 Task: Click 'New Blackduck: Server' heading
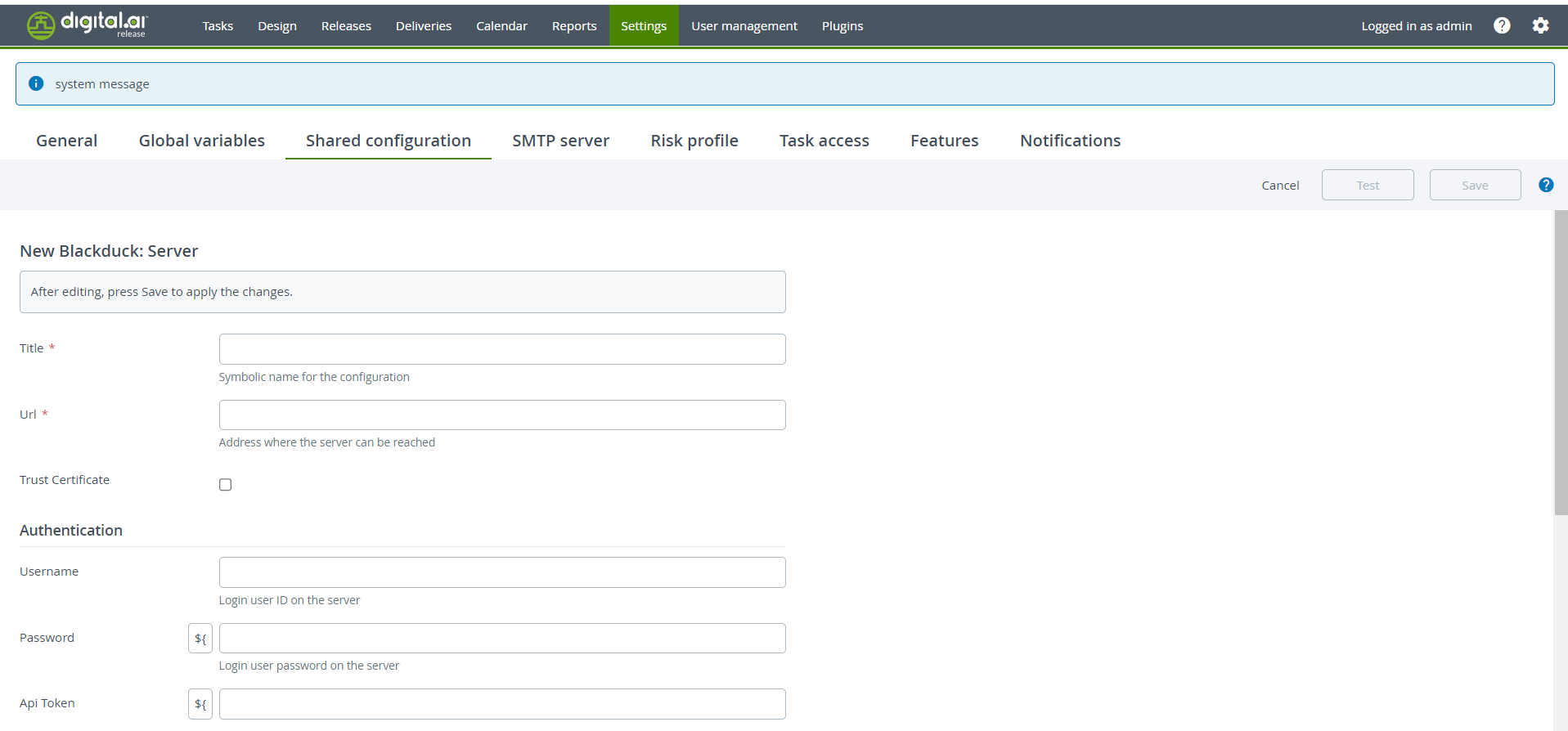[109, 251]
